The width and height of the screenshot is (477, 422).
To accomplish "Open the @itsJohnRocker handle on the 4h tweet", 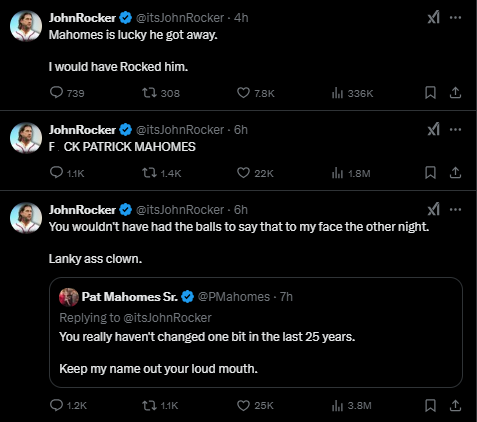I will coord(180,18).
